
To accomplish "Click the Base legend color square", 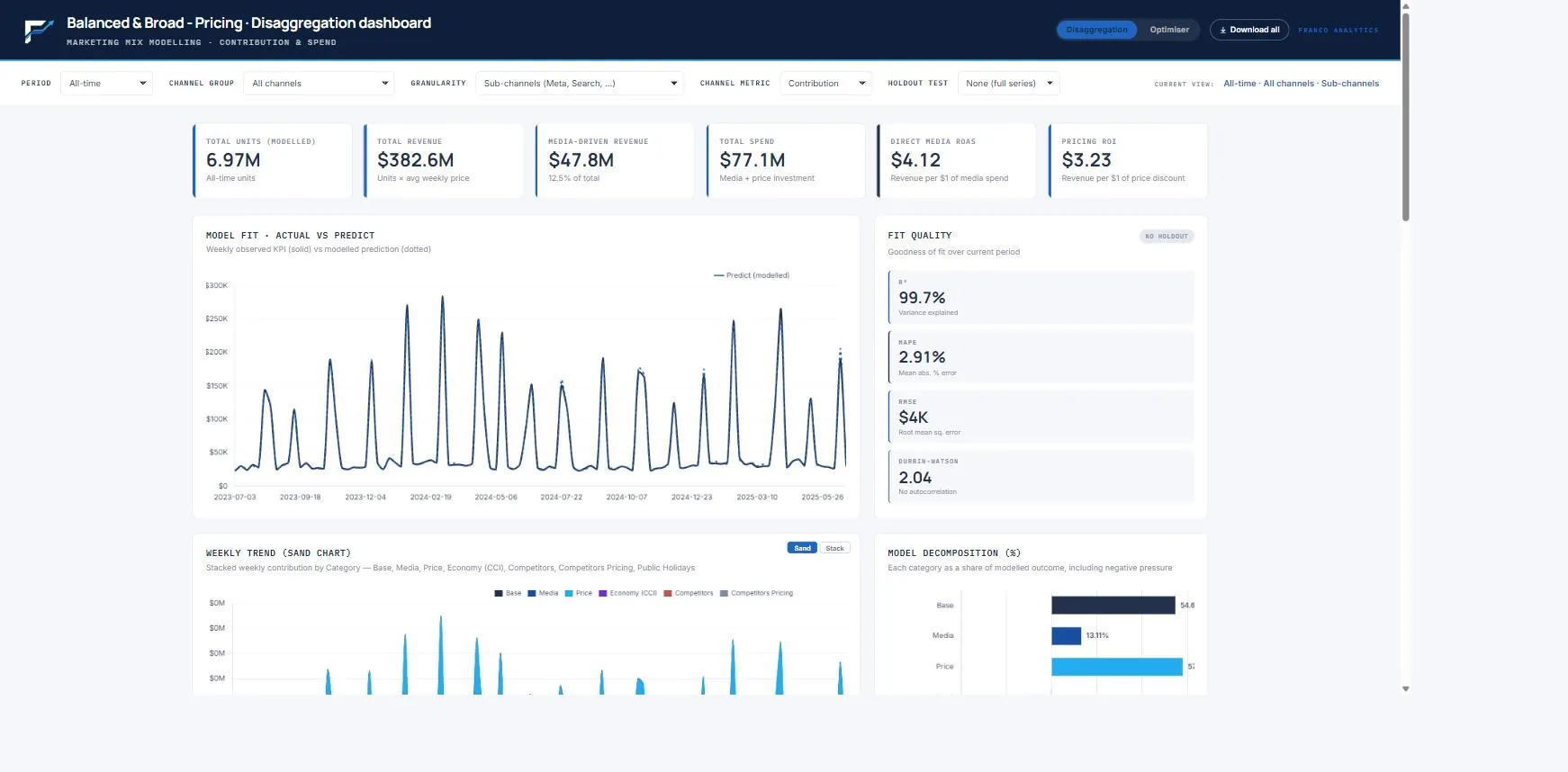I will (499, 593).
